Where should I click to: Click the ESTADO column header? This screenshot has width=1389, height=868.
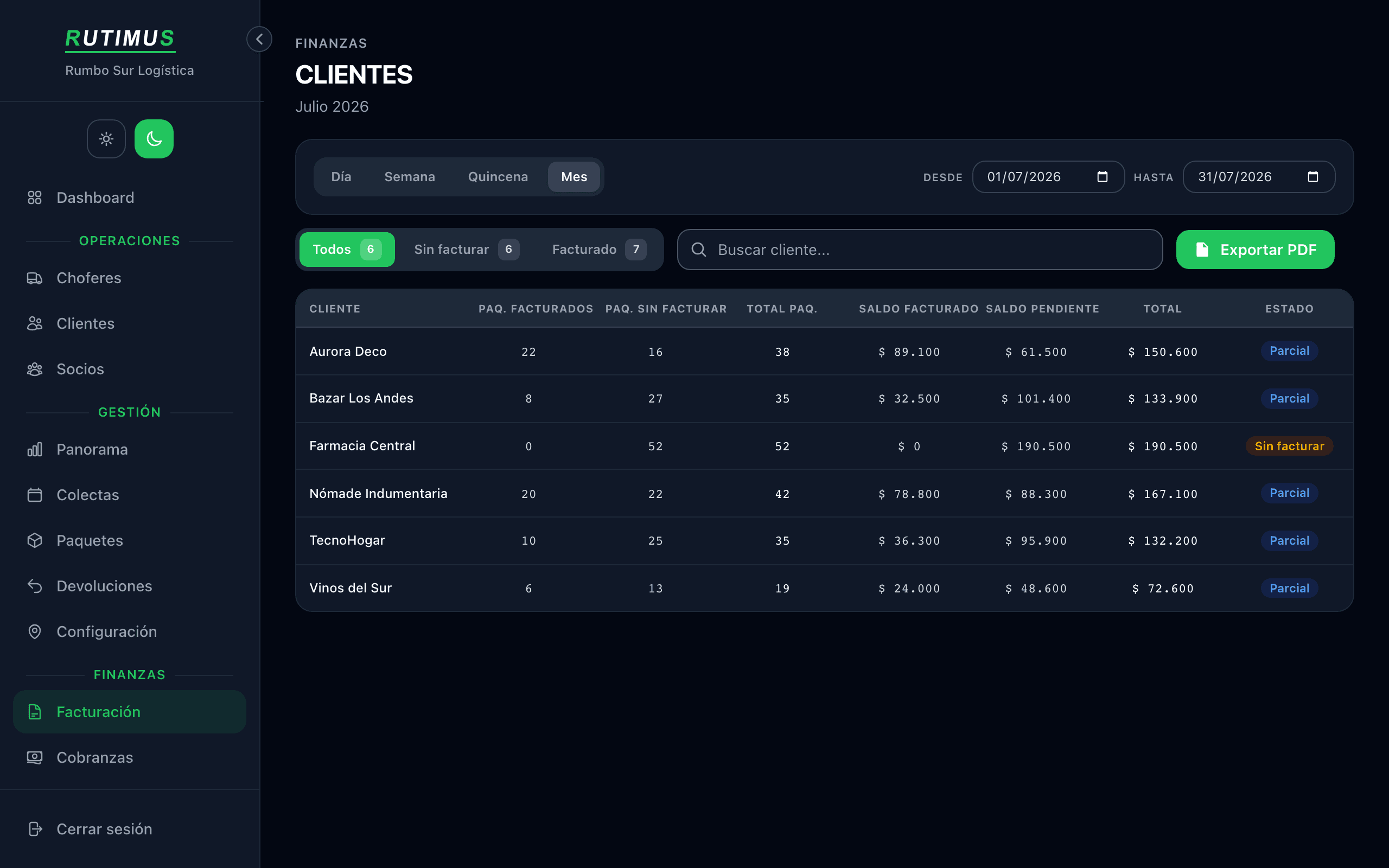(1289, 309)
